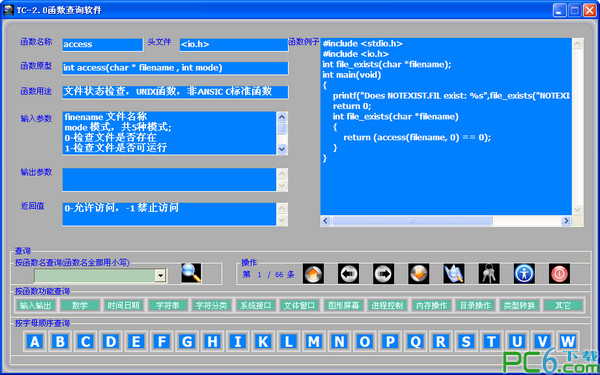The image size is (600, 375).
Task: Jump to last record with down arrow icon
Action: pos(418,274)
